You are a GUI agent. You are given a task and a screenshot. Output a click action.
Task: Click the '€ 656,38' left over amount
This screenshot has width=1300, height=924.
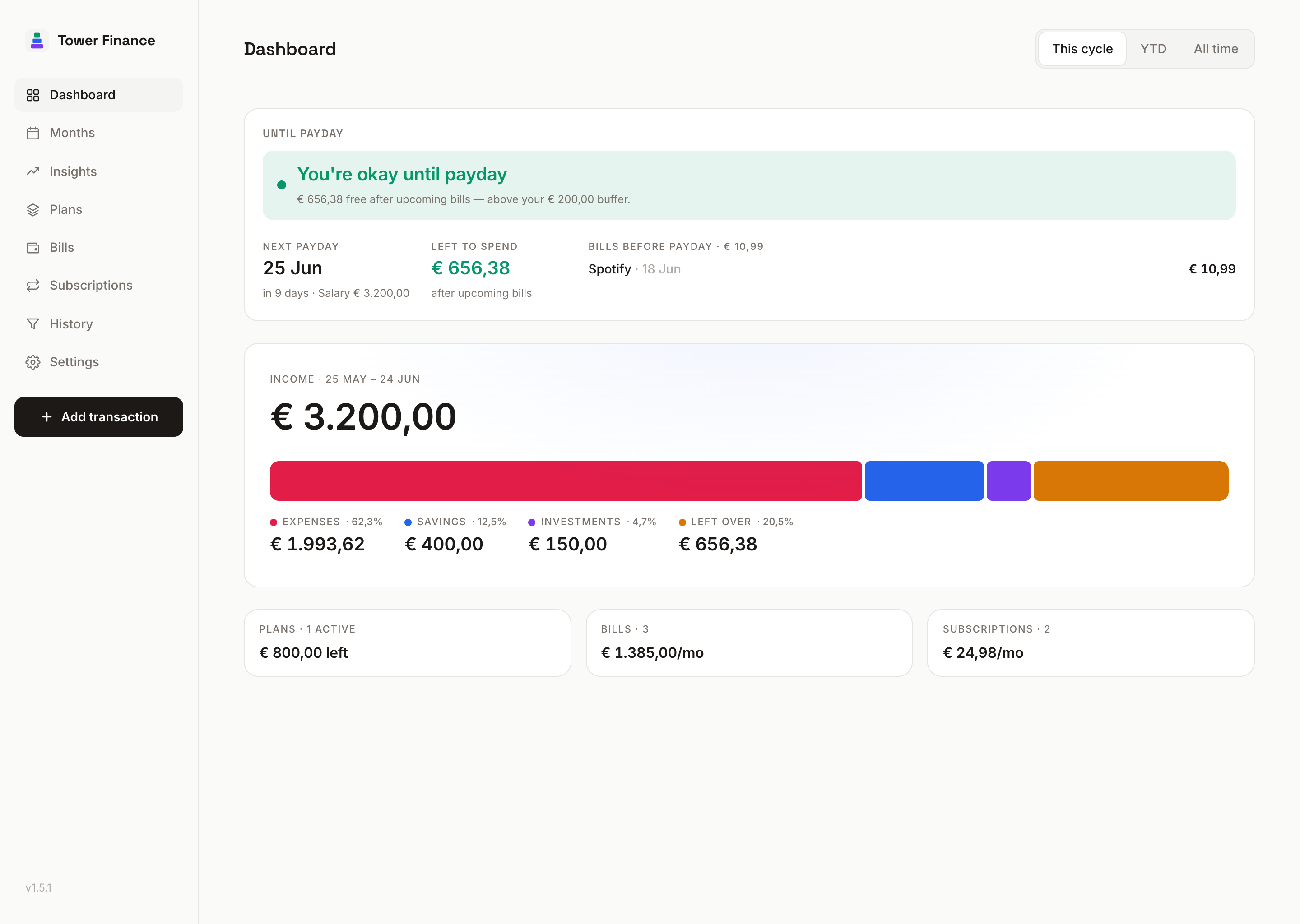[x=718, y=544]
